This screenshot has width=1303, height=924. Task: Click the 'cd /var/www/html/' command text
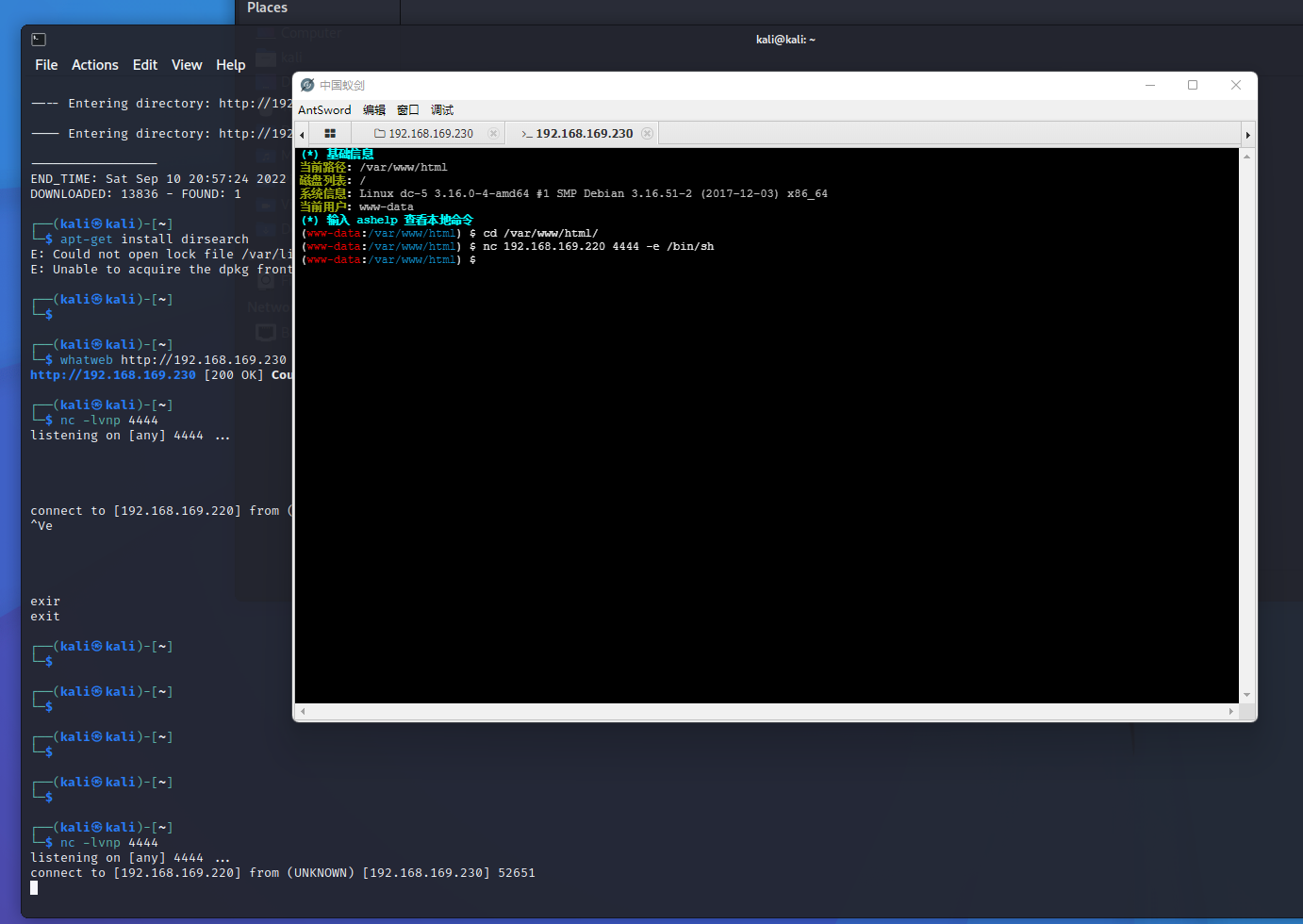click(x=540, y=234)
